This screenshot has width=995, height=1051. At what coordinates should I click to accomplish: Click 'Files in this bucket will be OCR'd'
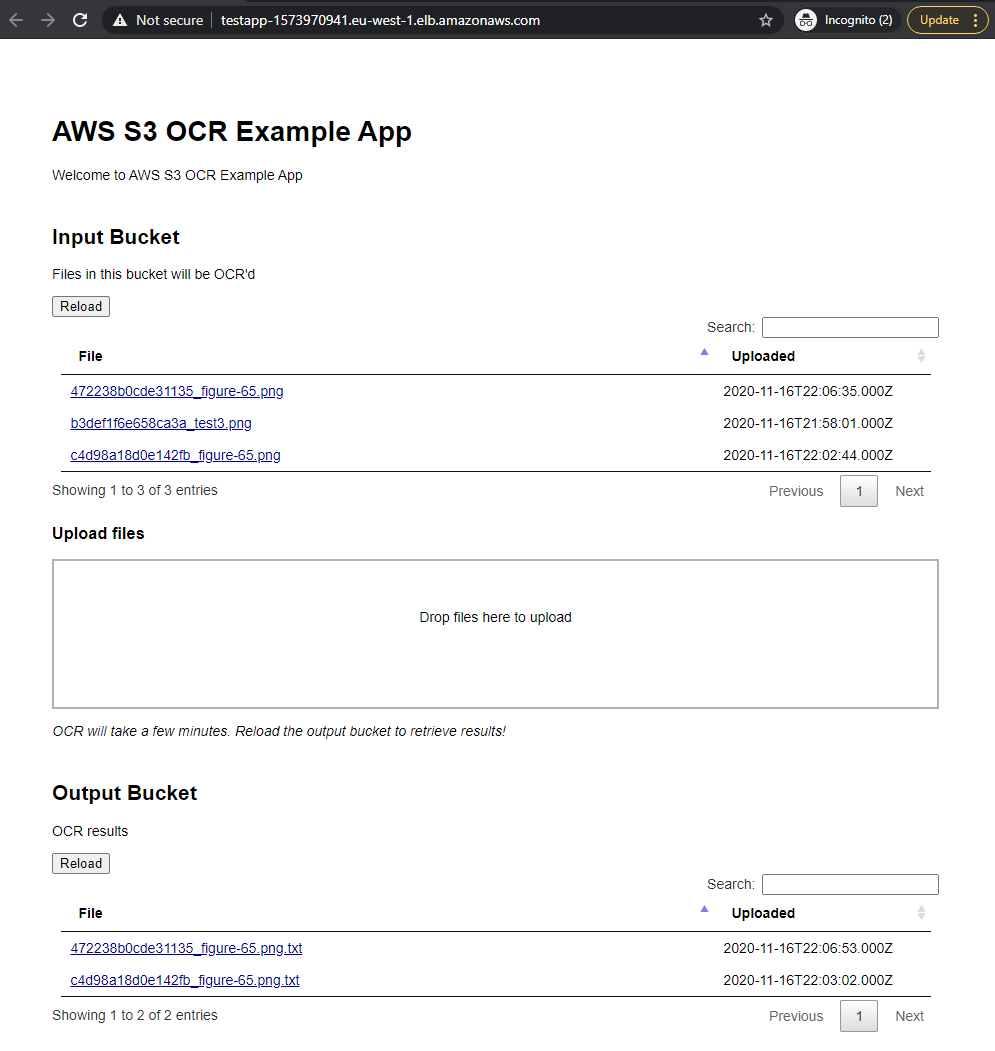click(154, 274)
